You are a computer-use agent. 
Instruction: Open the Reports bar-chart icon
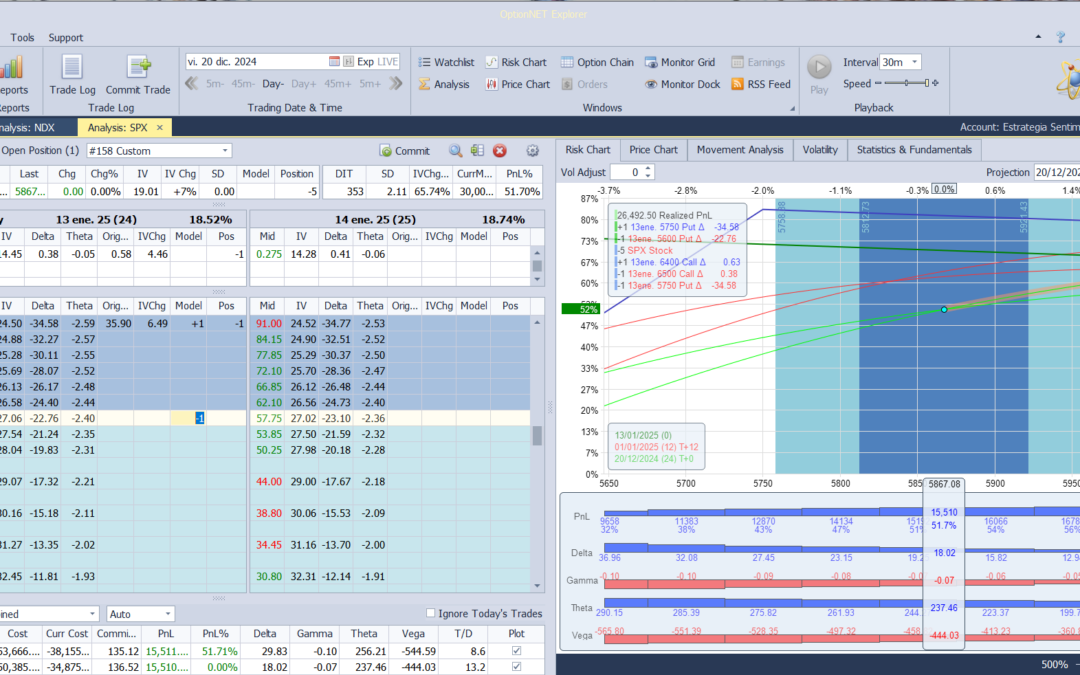12,68
